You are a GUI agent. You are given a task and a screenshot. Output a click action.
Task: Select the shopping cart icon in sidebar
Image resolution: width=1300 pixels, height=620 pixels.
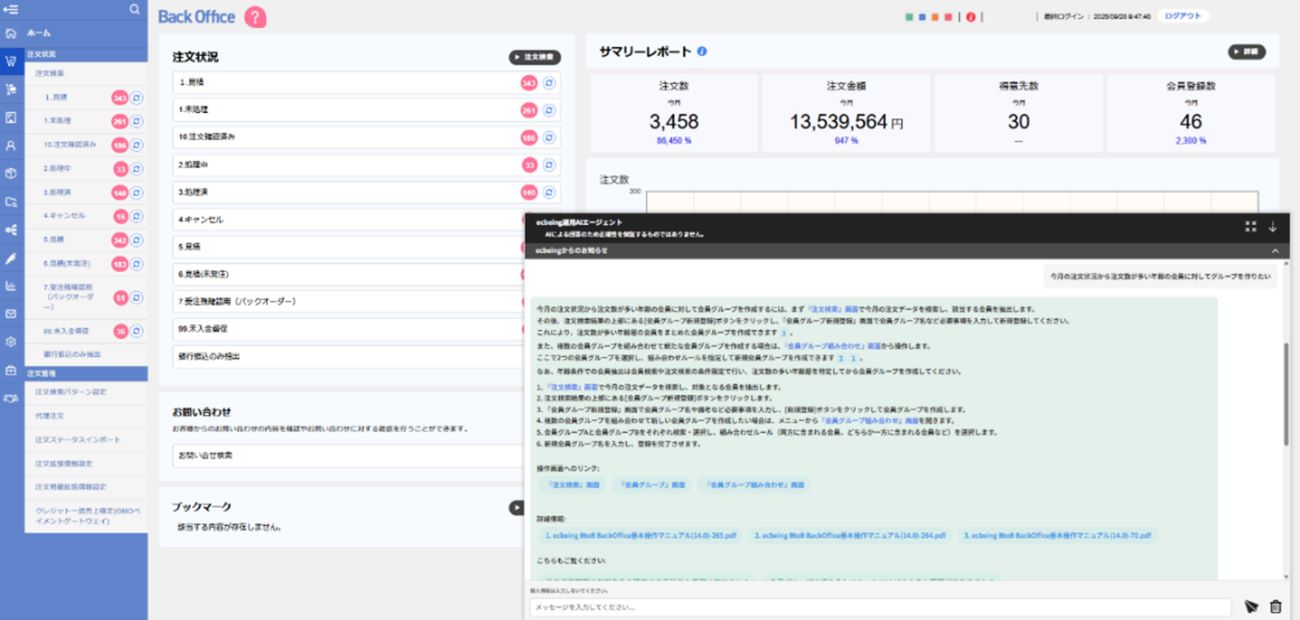pos(12,58)
